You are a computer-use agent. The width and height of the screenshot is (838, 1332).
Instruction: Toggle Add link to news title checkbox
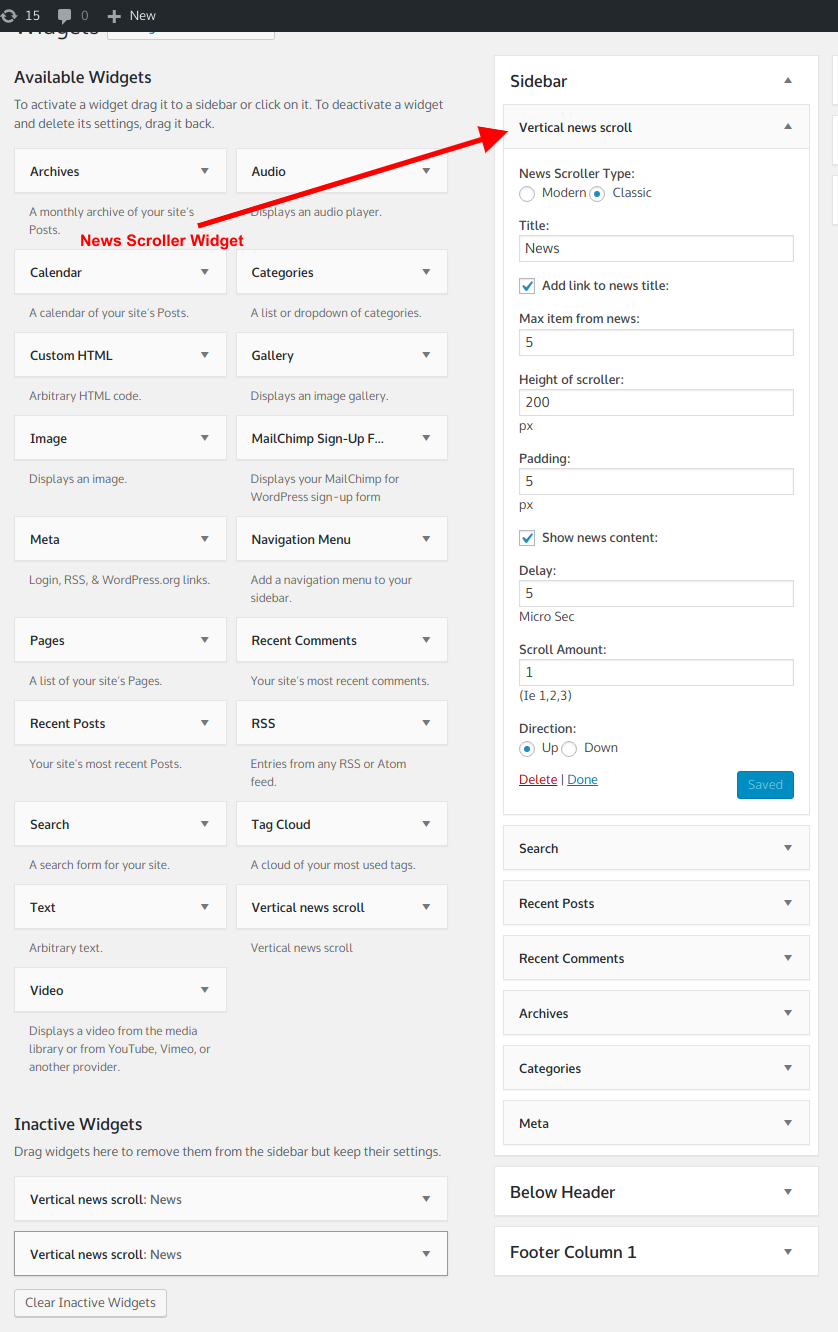coord(527,286)
